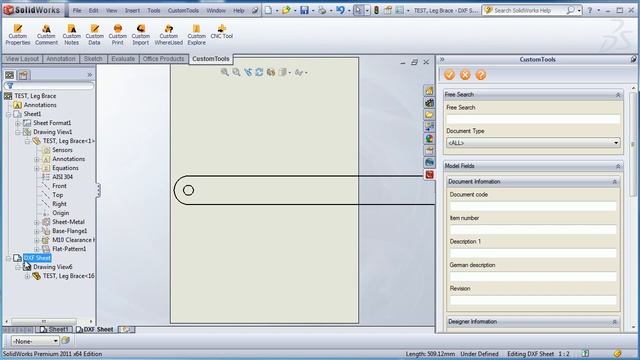The width and height of the screenshot is (640, 360).
Task: Switch to the View Layout tab
Action: 22,59
